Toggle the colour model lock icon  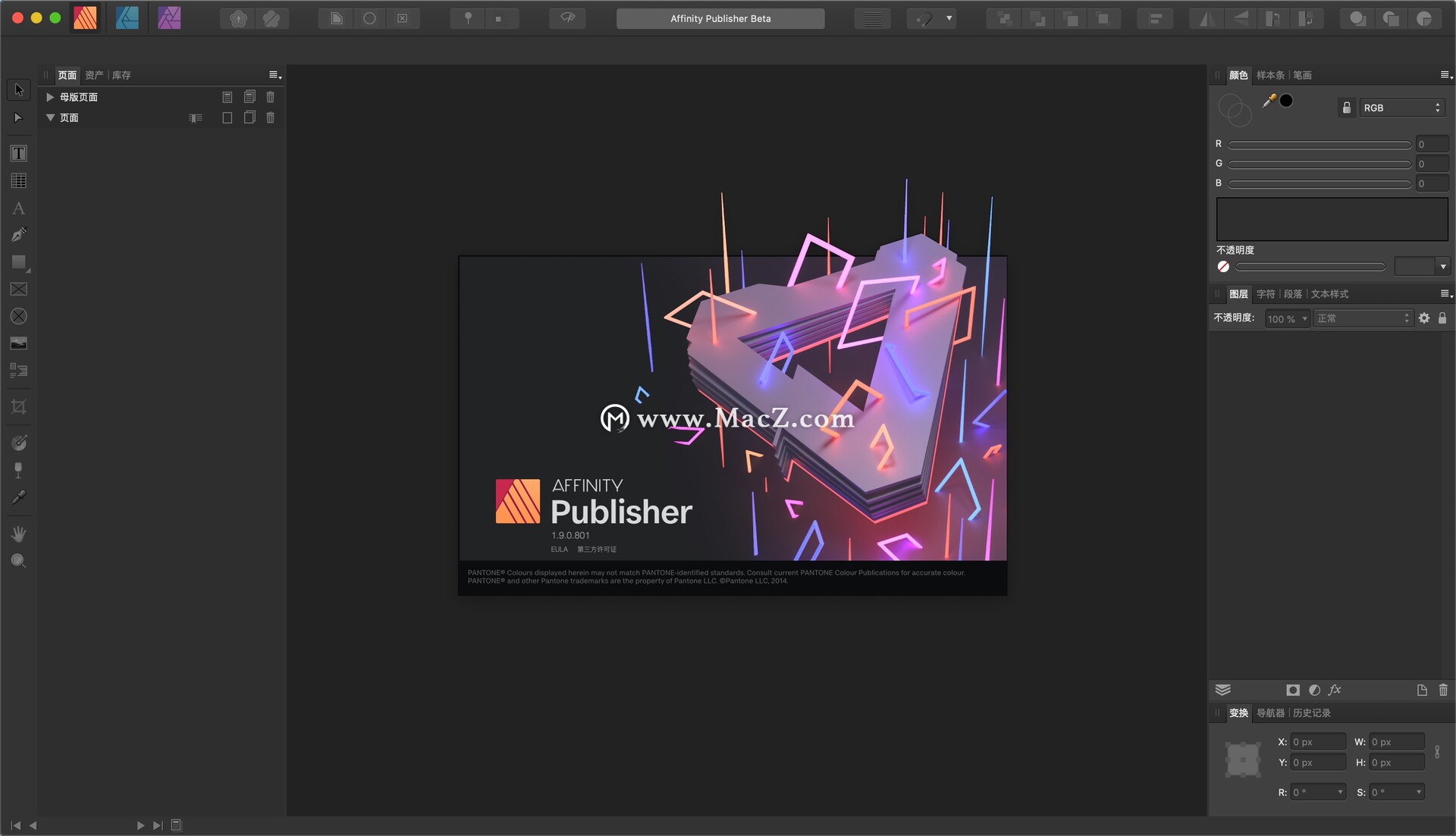[1347, 108]
